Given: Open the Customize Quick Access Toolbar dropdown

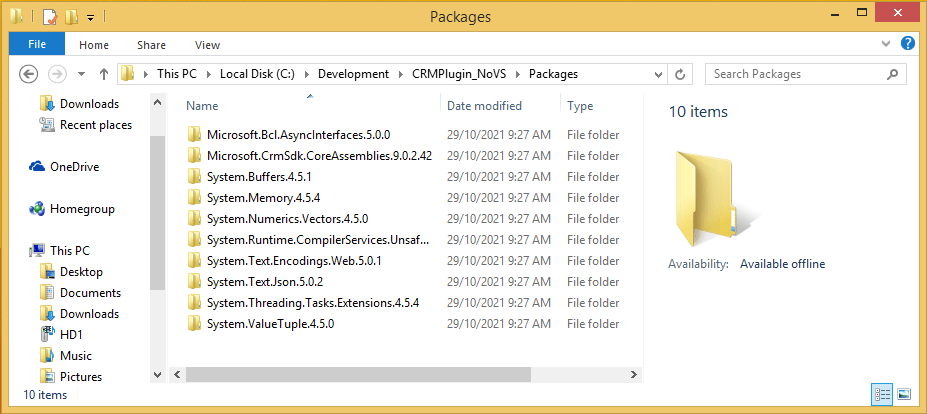Looking at the screenshot, I should coord(90,18).
